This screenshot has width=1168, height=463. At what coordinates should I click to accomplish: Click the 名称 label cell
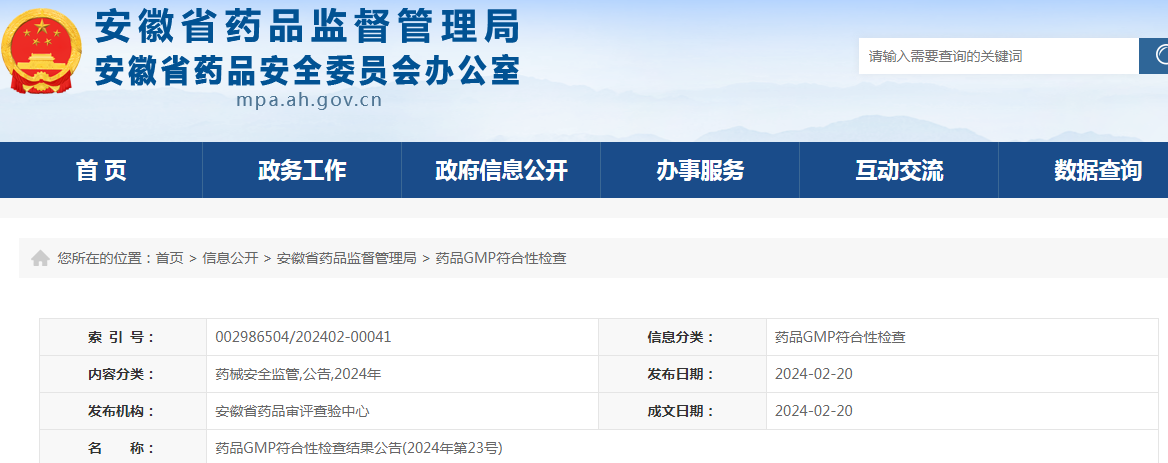[x=123, y=447]
